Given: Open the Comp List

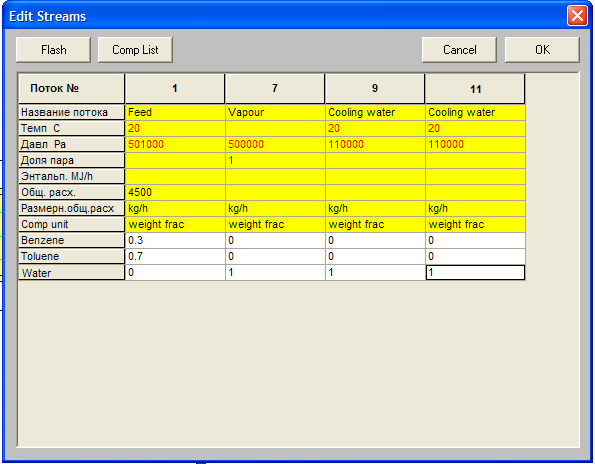Looking at the screenshot, I should (x=135, y=50).
